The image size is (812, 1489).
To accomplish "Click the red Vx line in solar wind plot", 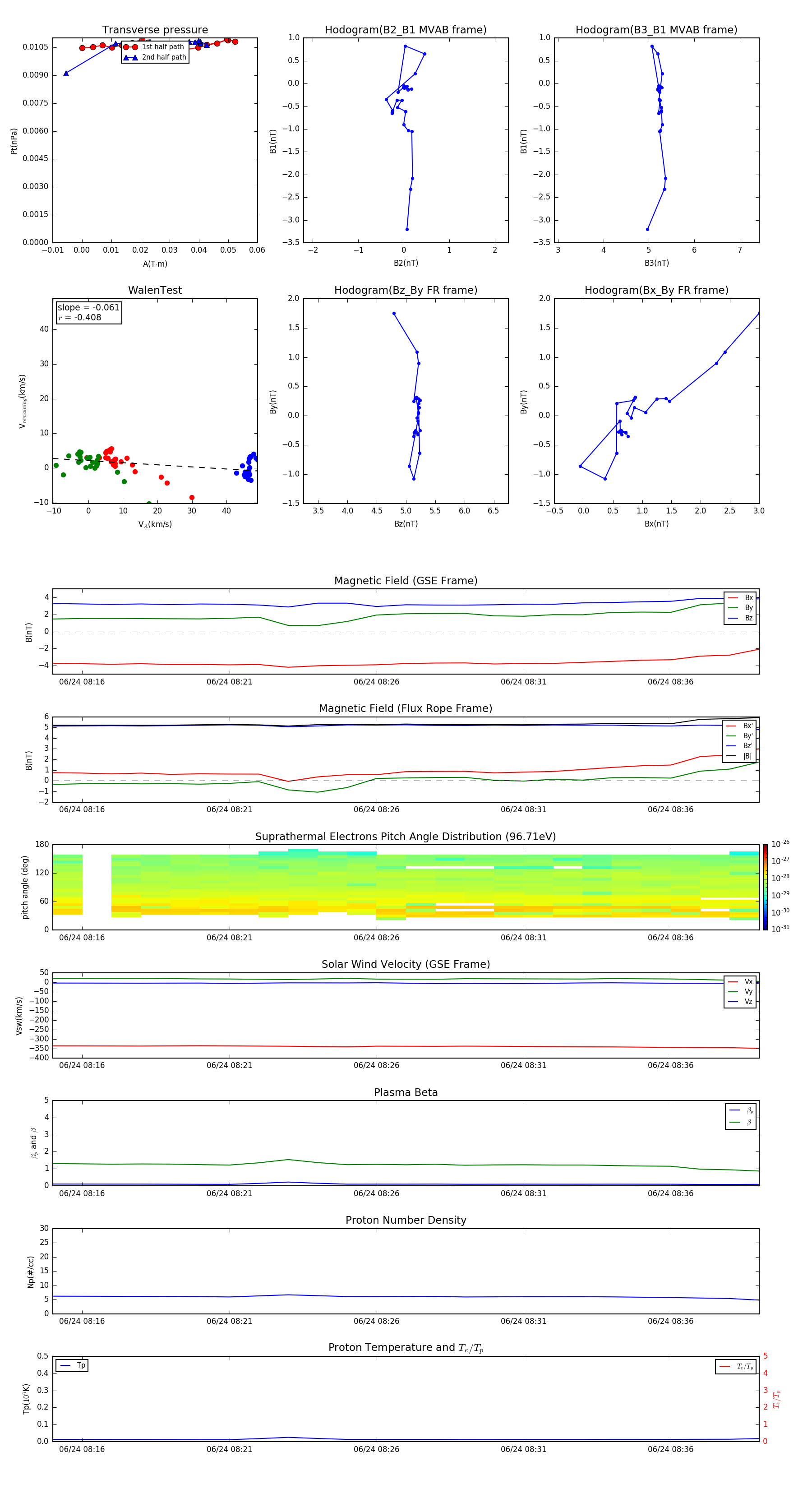I will tap(406, 1046).
